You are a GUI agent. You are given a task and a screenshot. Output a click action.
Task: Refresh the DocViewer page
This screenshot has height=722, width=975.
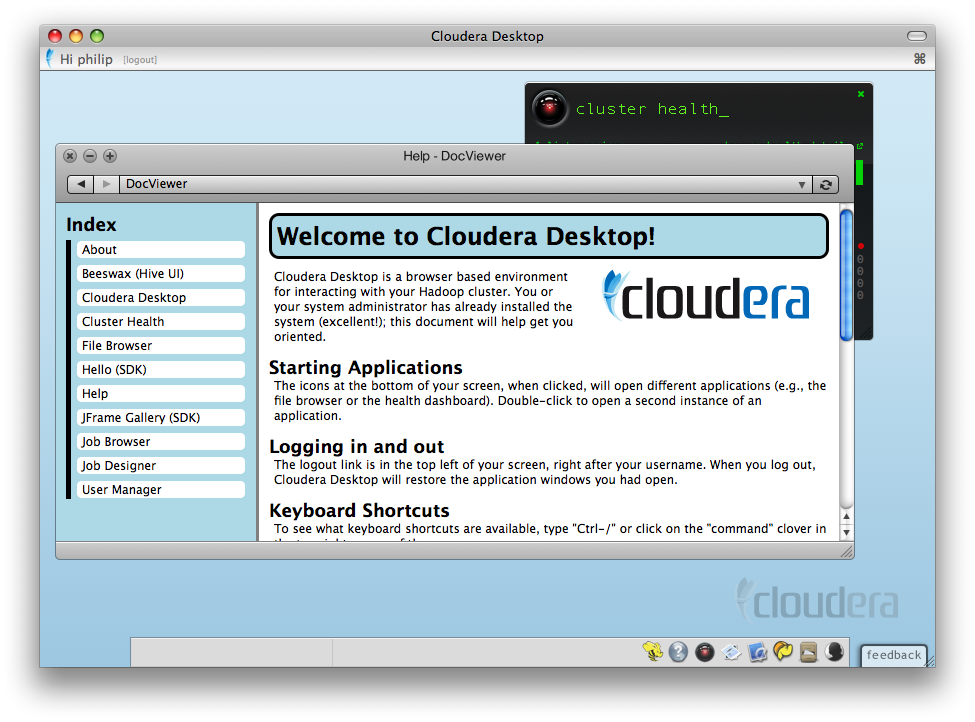tap(826, 184)
